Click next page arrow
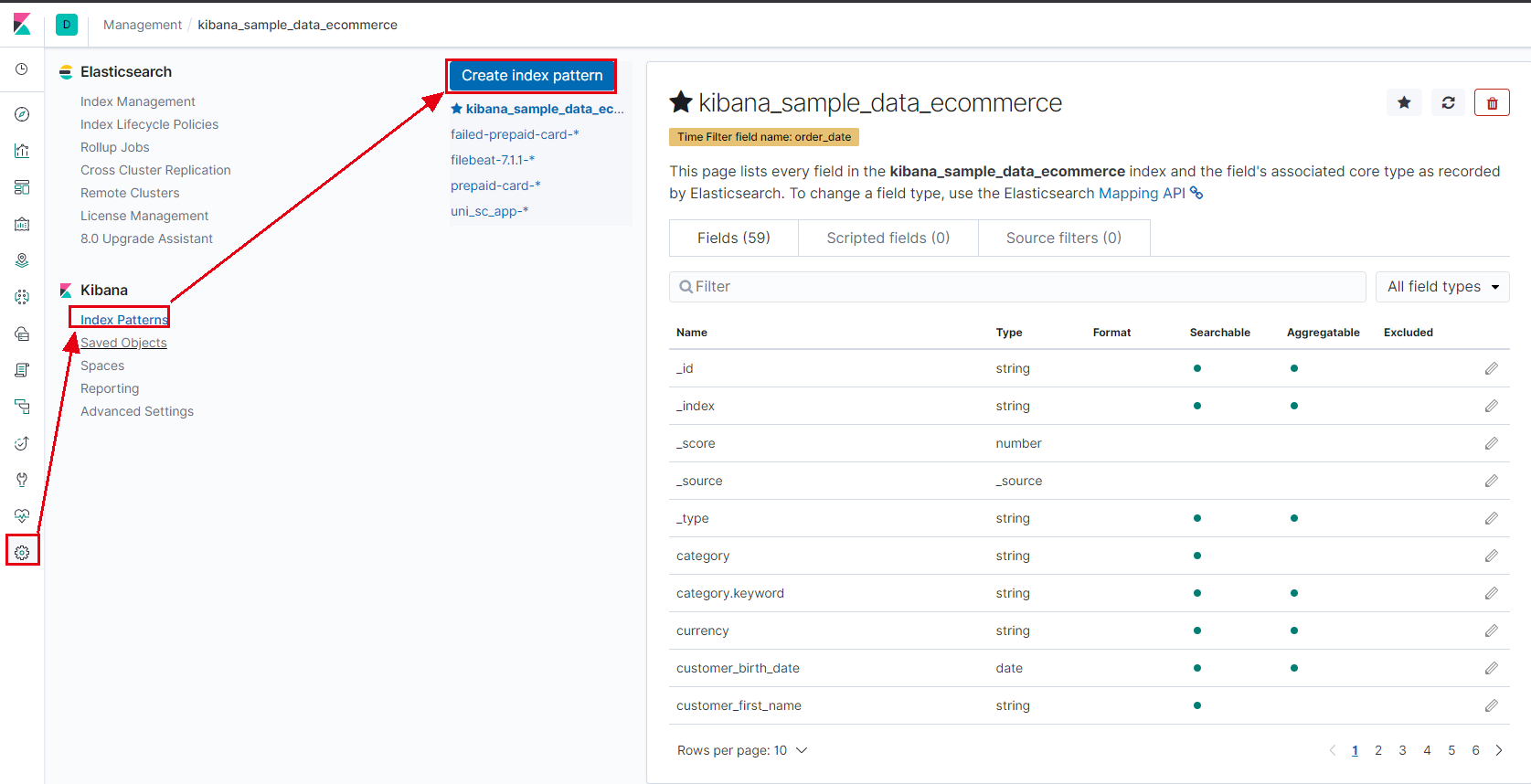The image size is (1531, 784). pos(1499,750)
